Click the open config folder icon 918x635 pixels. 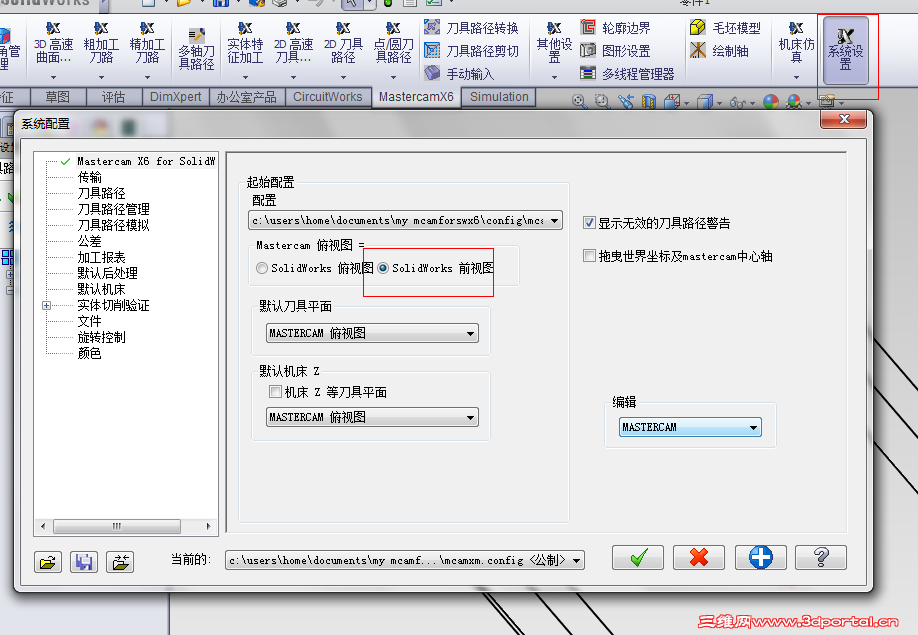click(48, 562)
